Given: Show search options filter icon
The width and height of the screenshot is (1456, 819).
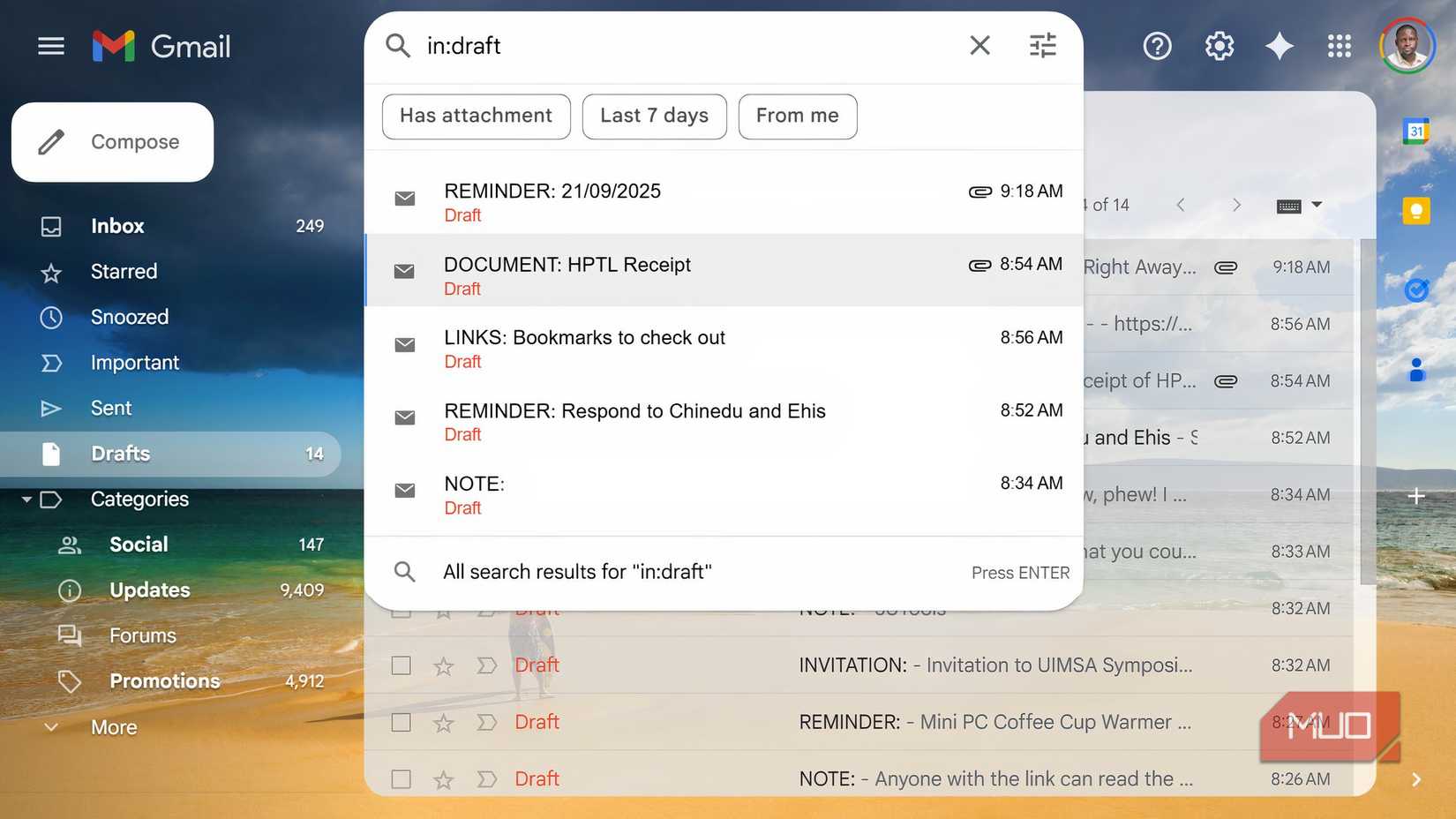Looking at the screenshot, I should point(1043,46).
